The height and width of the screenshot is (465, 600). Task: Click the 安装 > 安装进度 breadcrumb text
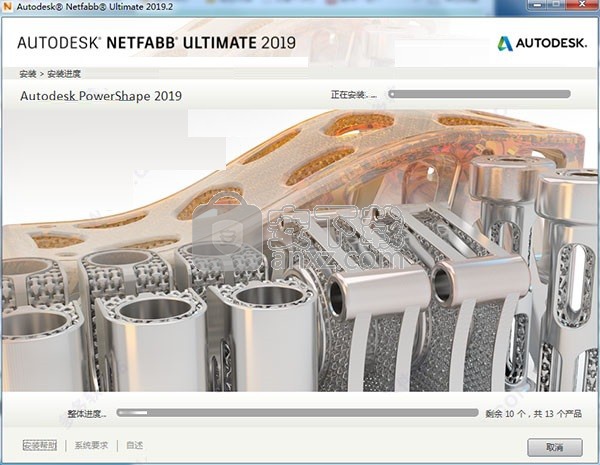[50, 74]
